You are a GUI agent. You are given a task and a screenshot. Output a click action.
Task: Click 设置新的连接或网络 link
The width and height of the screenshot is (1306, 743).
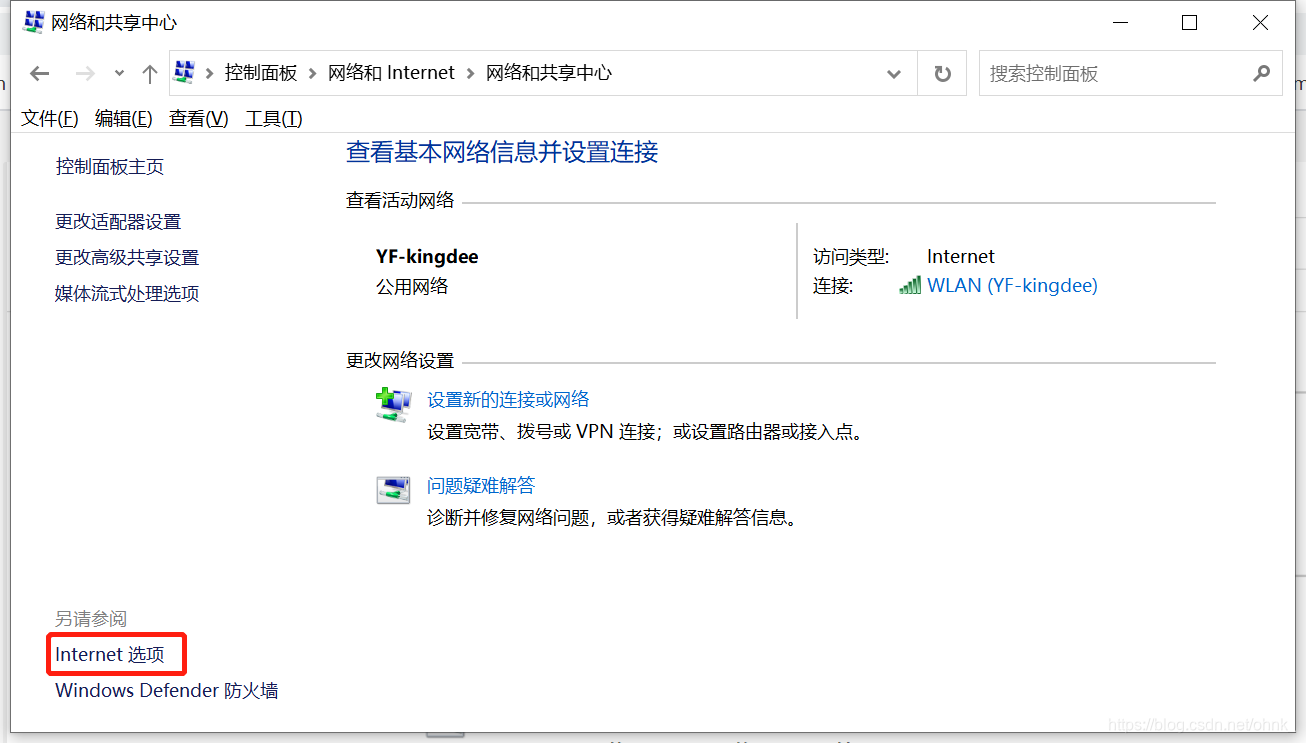(x=508, y=400)
